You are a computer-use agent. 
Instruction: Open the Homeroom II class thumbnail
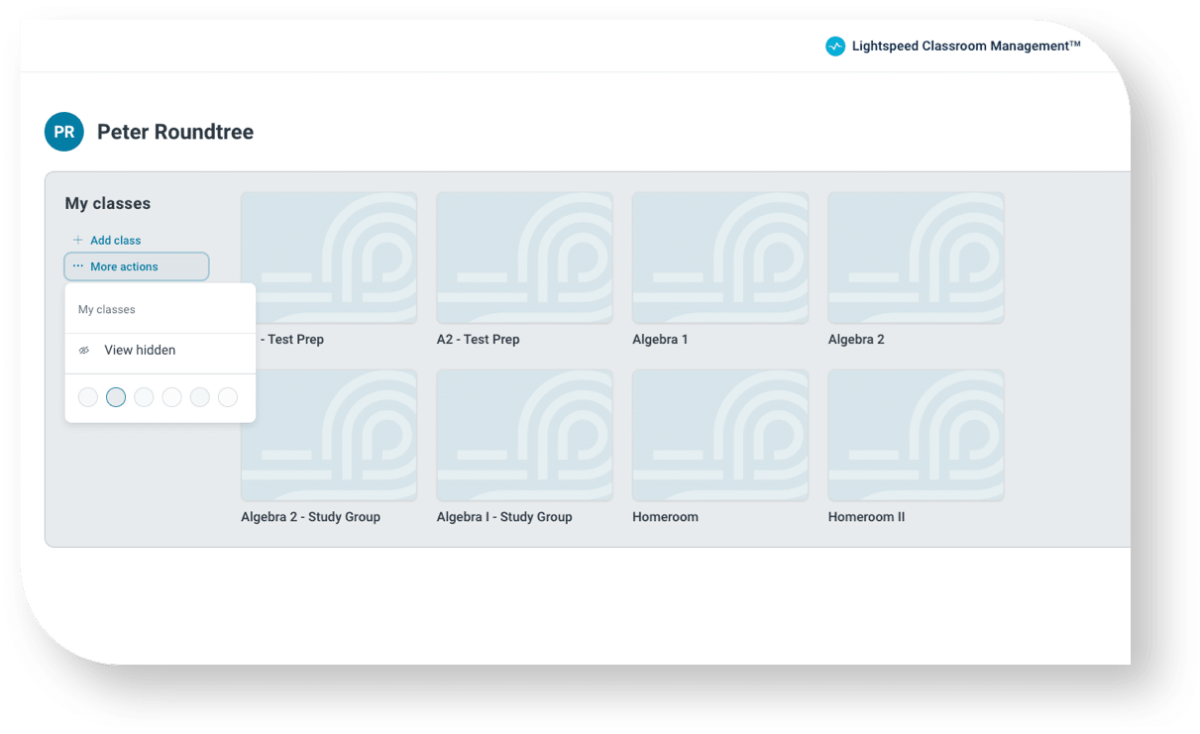(x=915, y=435)
